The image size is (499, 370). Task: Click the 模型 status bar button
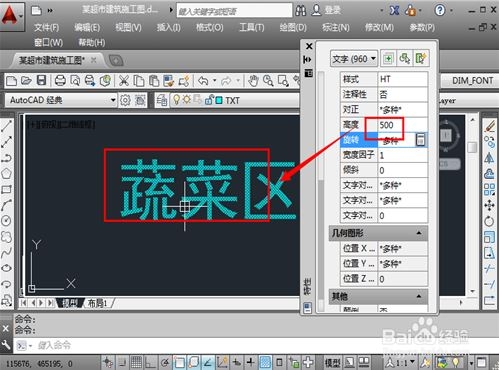tap(332, 362)
